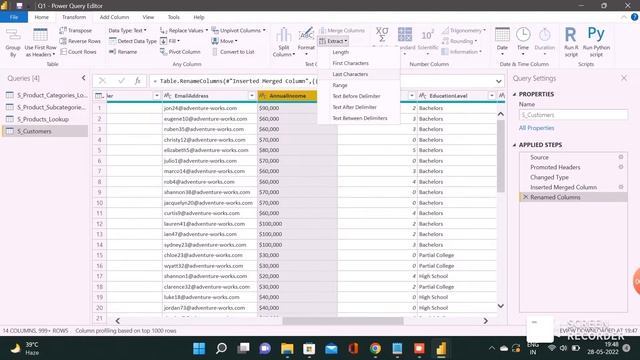Image resolution: width=640 pixels, height=360 pixels.
Task: Open Inserted Merged Column step settings gear
Action: (x=621, y=187)
